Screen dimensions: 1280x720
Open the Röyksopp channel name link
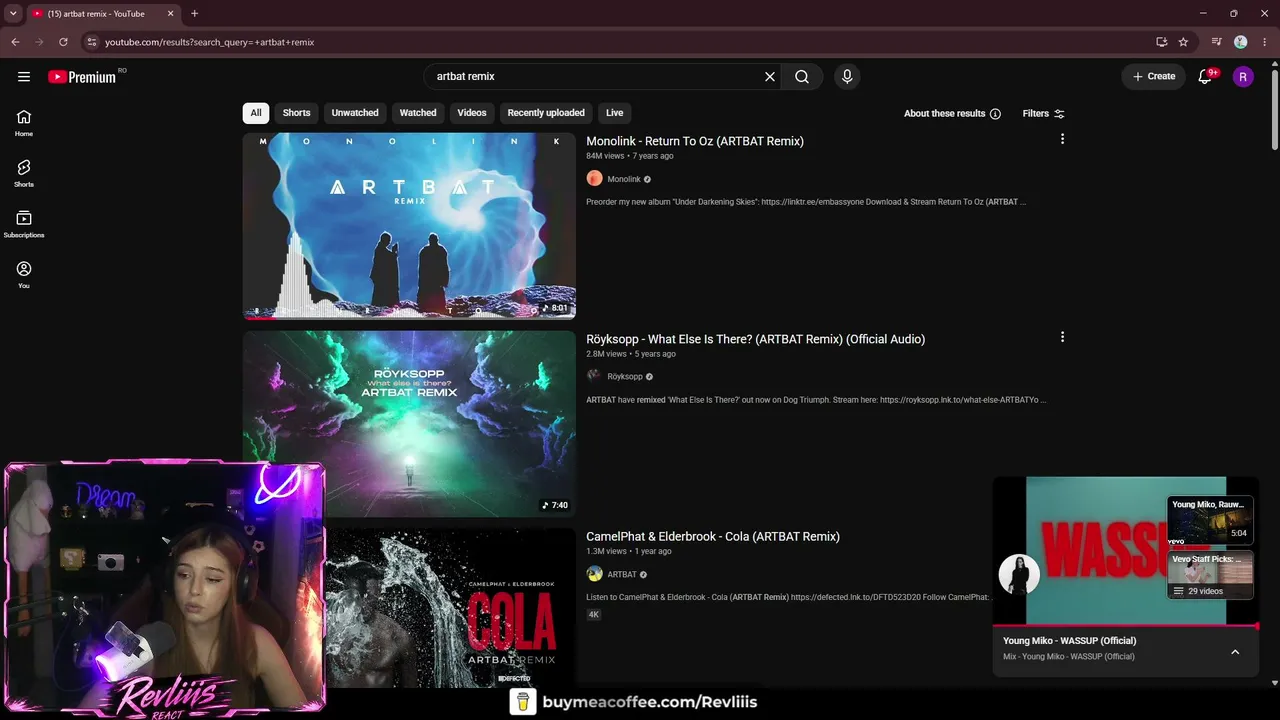point(625,377)
